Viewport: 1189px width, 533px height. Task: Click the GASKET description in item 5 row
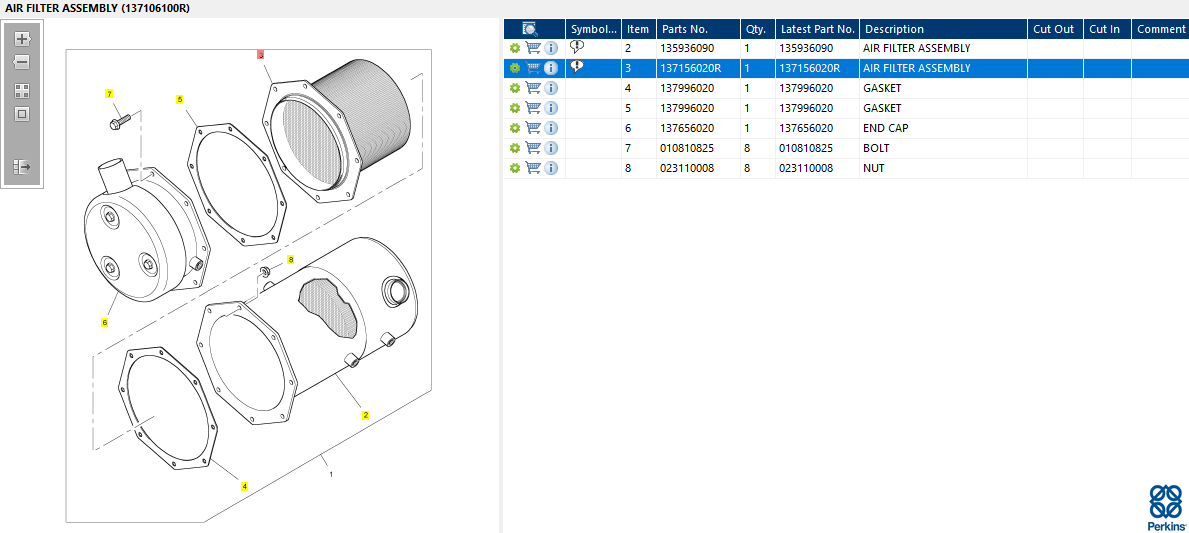943,108
